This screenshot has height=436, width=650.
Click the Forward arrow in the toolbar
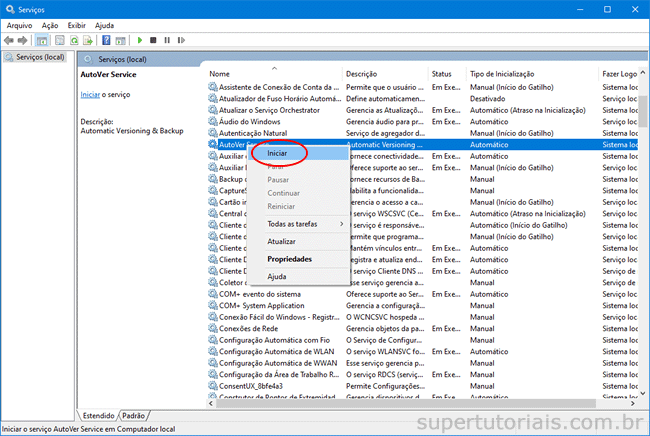pos(23,40)
